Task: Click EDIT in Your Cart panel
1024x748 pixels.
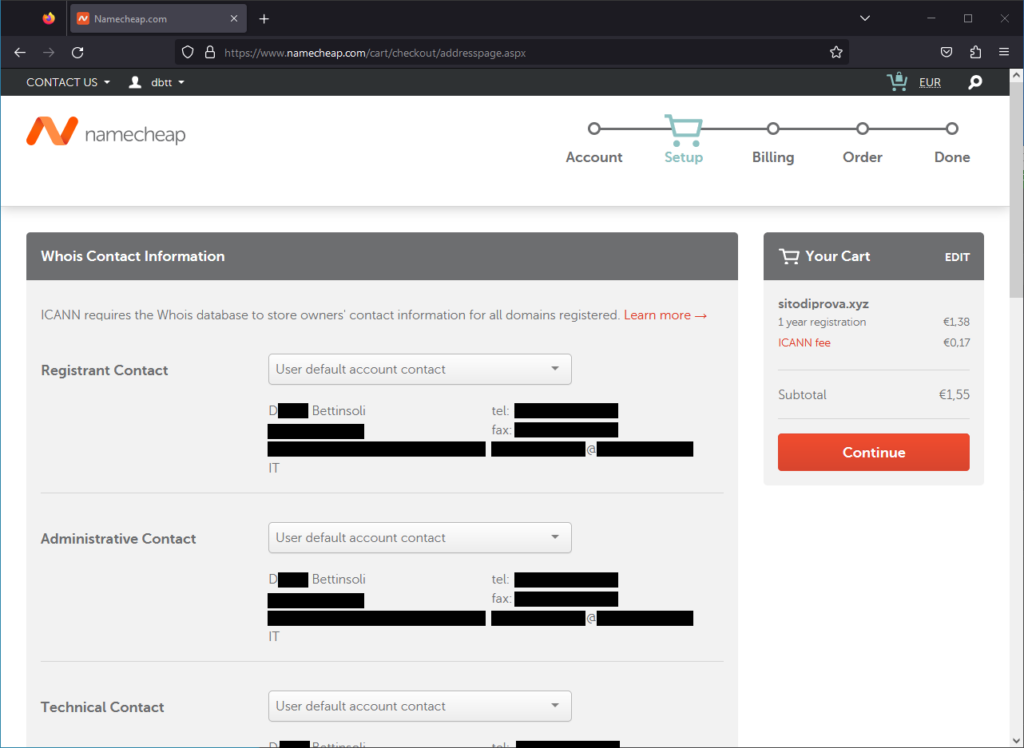Action: pos(957,257)
